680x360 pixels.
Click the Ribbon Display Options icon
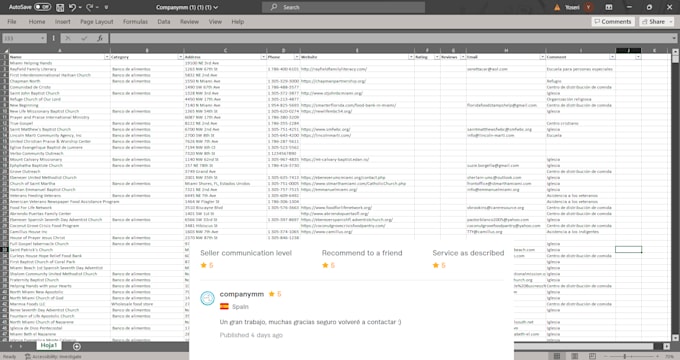tap(609, 7)
